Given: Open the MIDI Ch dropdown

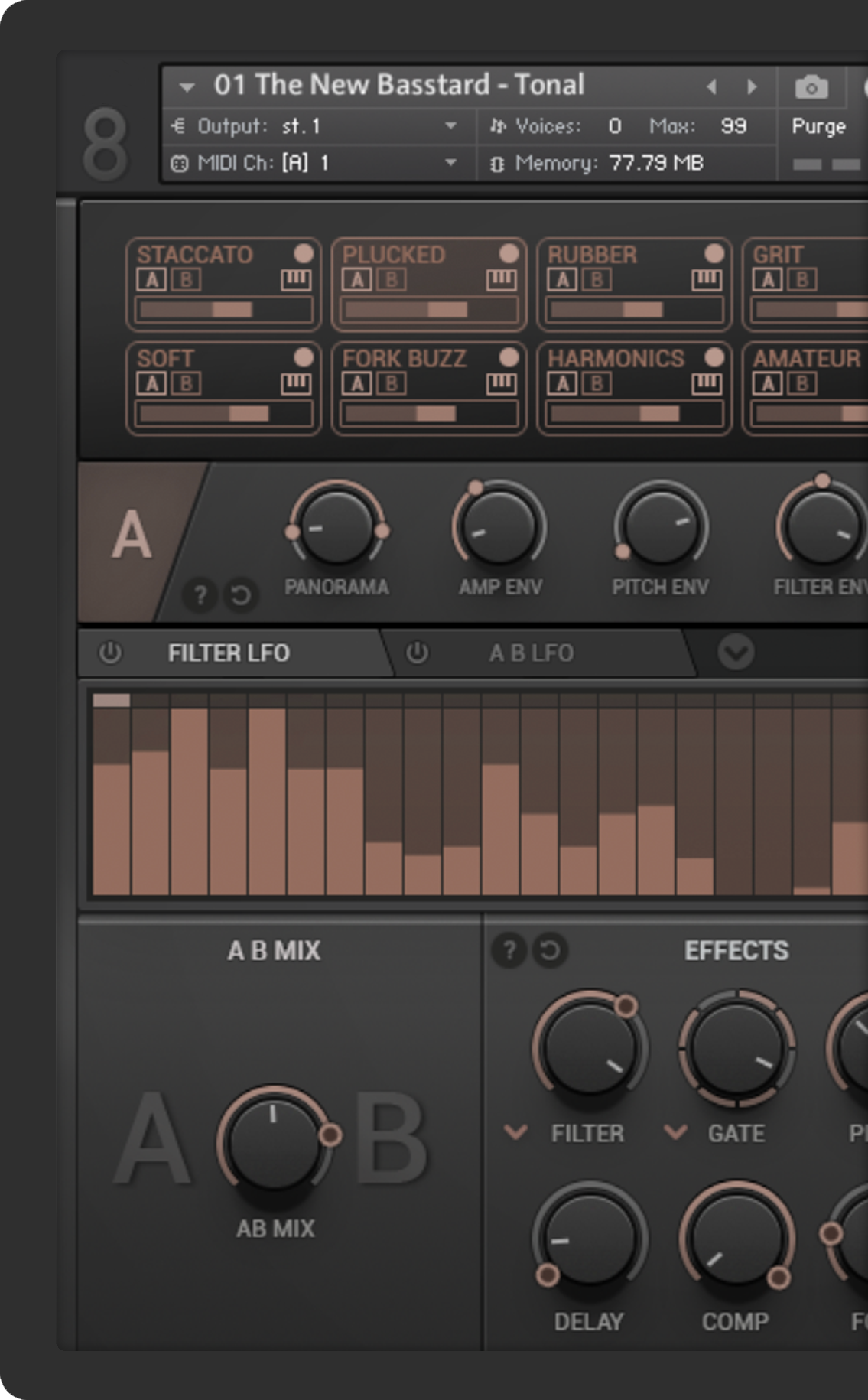Looking at the screenshot, I should (450, 162).
